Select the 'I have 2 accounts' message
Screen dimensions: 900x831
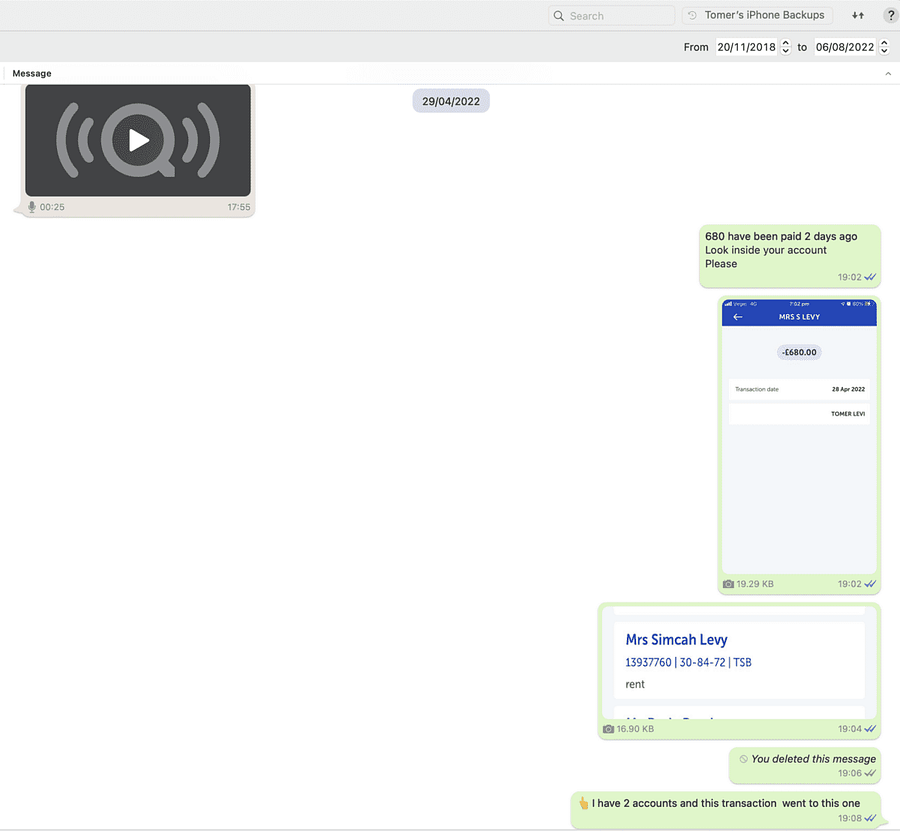[726, 810]
